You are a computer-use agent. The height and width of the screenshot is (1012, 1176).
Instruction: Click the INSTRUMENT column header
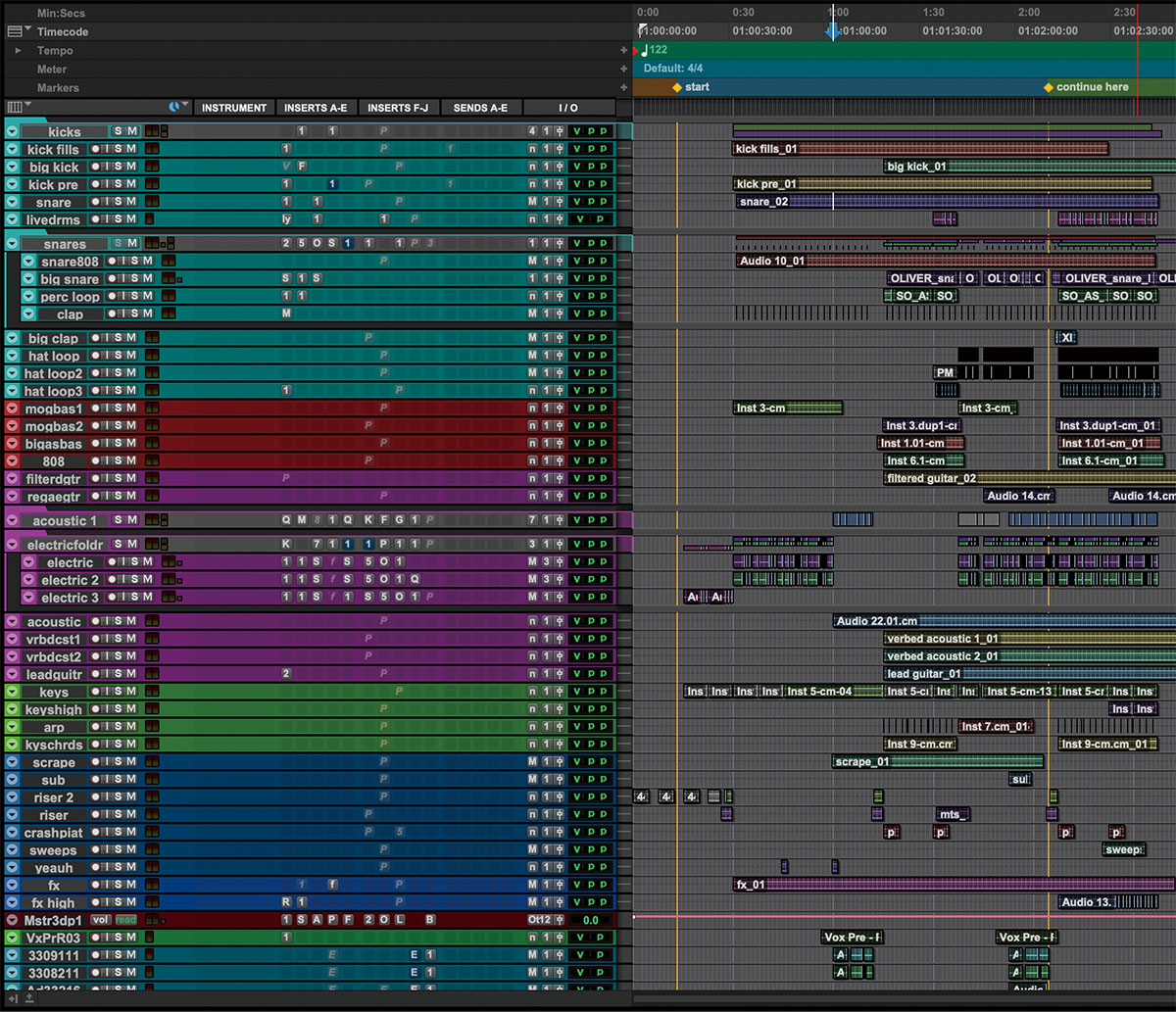pos(234,108)
